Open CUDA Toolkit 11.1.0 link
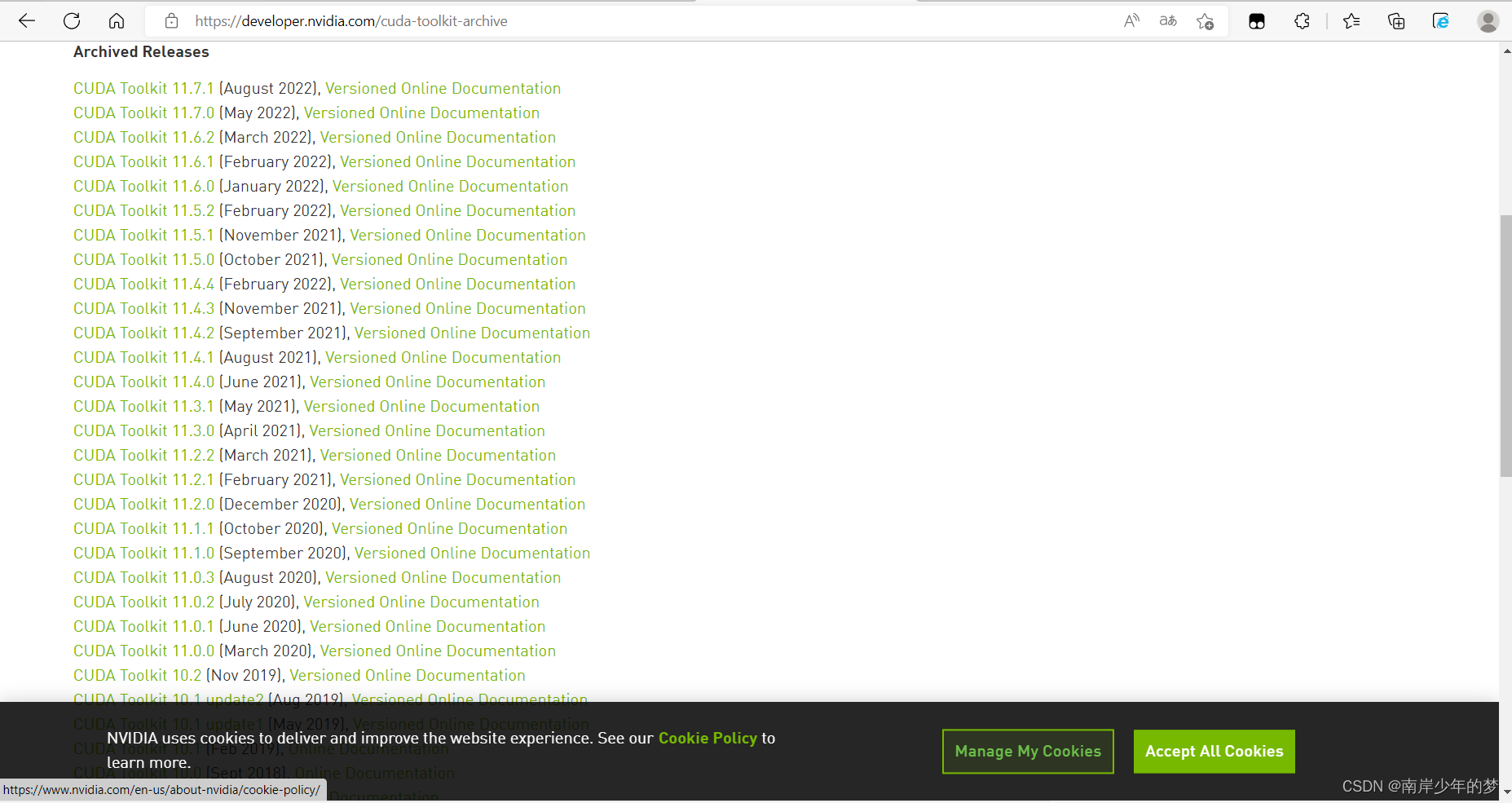The width and height of the screenshot is (1512, 803). pos(143,553)
